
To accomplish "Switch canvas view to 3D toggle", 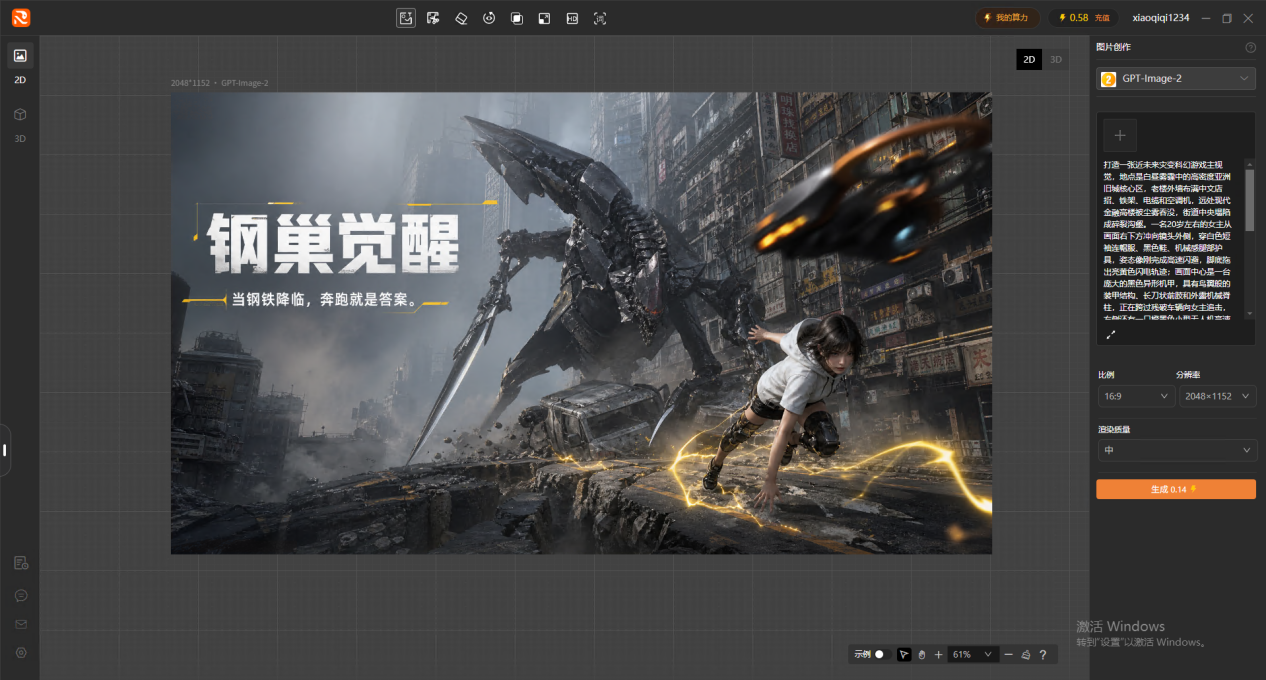I will 1055,60.
